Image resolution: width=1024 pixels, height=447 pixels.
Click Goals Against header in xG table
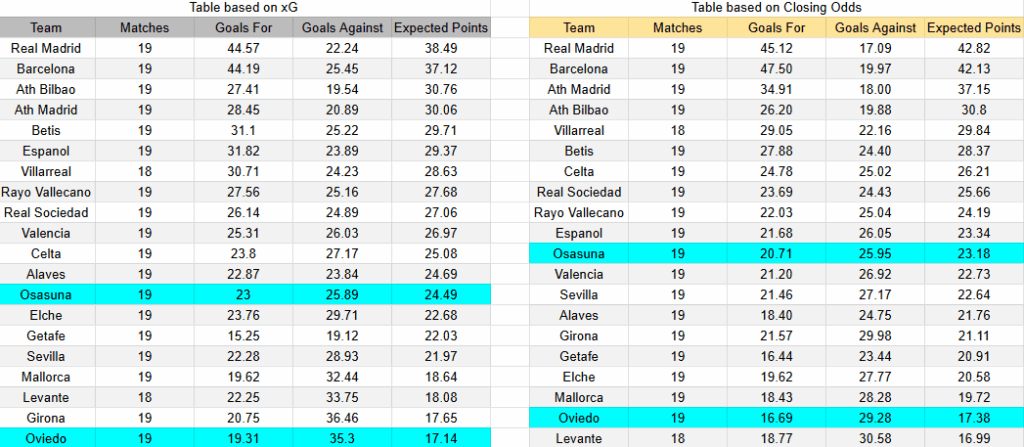[343, 28]
